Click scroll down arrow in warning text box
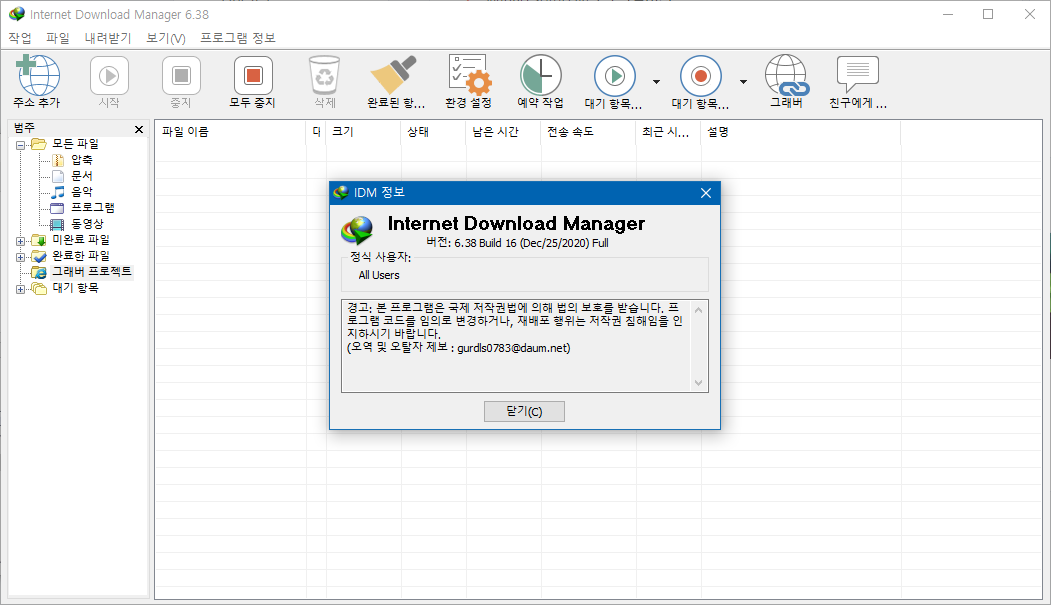 pyautogui.click(x=698, y=383)
